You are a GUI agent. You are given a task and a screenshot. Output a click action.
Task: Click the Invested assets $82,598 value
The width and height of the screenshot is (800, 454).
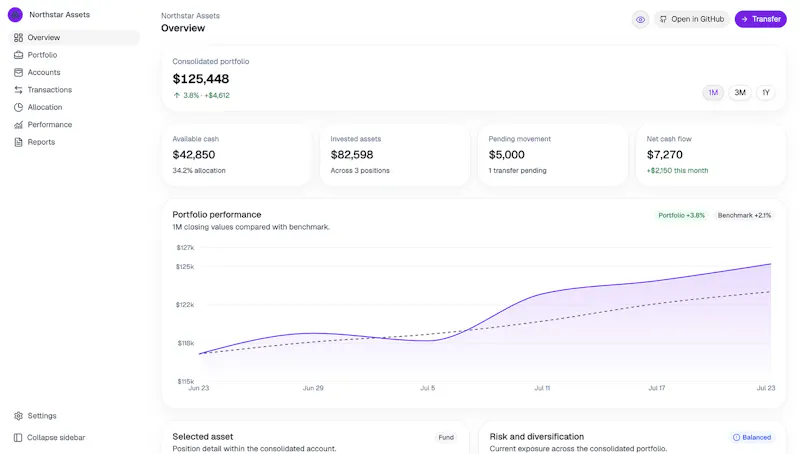(x=352, y=155)
